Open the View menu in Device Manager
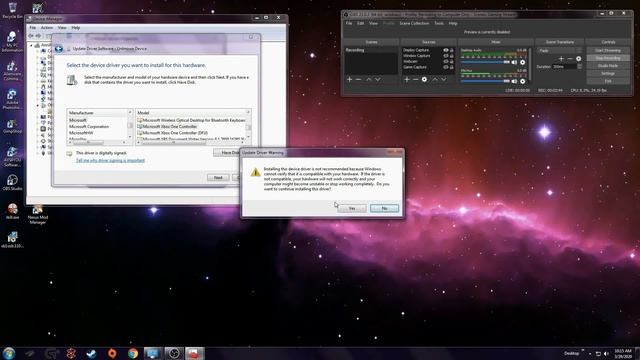This screenshot has width=640, height=360. (x=62, y=28)
